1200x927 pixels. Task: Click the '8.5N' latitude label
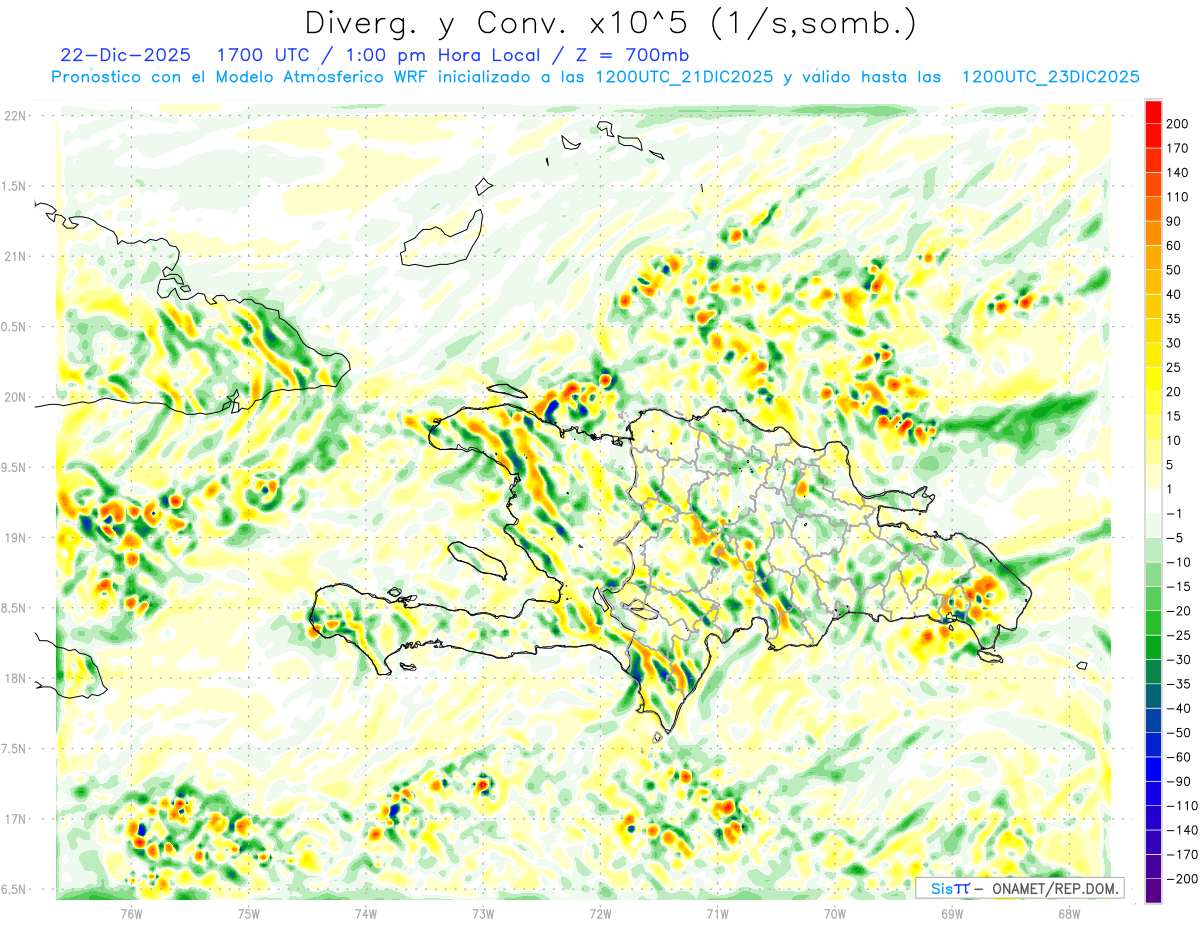point(14,608)
